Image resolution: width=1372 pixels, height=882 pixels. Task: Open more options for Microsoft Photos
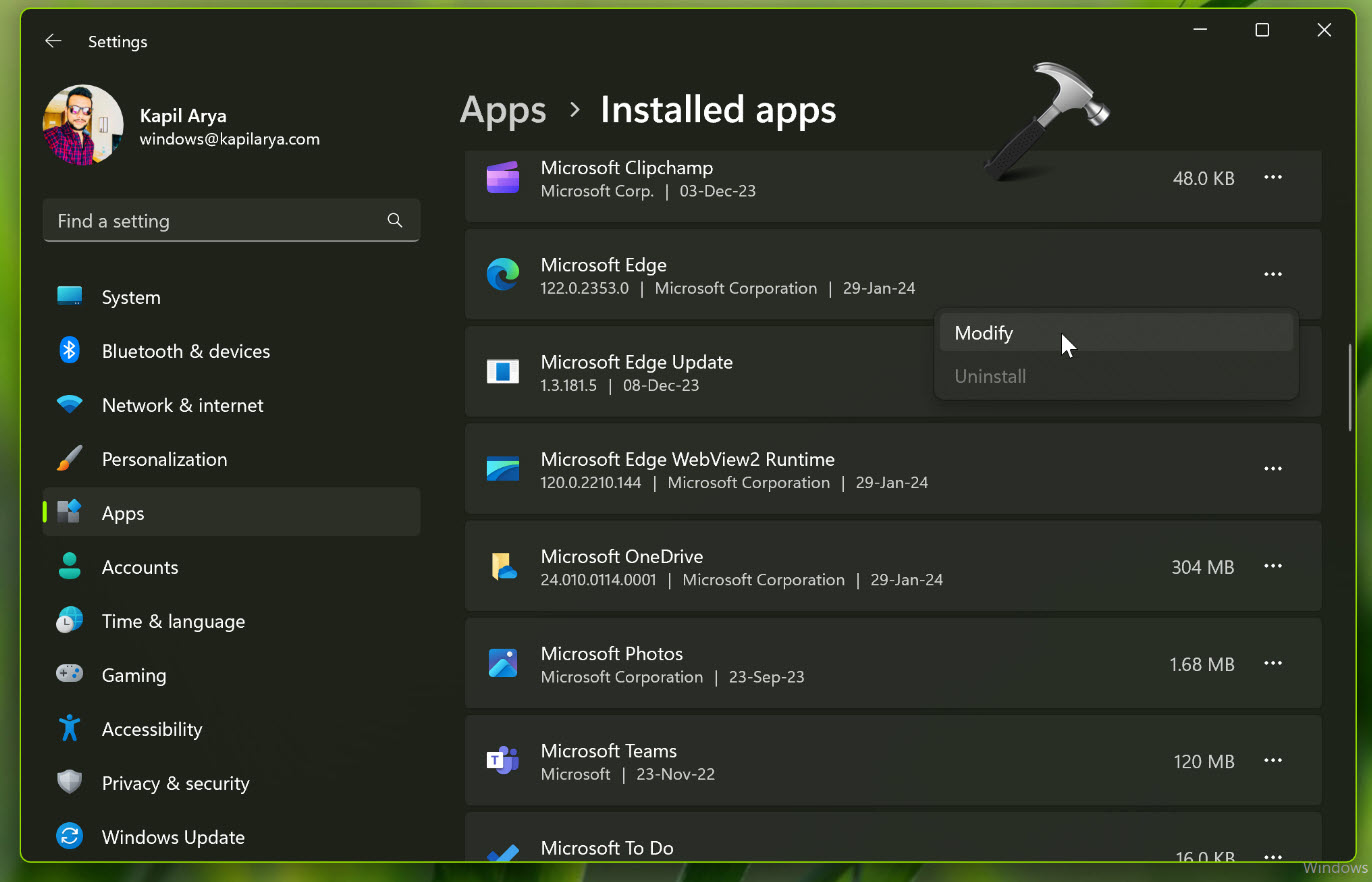point(1272,664)
